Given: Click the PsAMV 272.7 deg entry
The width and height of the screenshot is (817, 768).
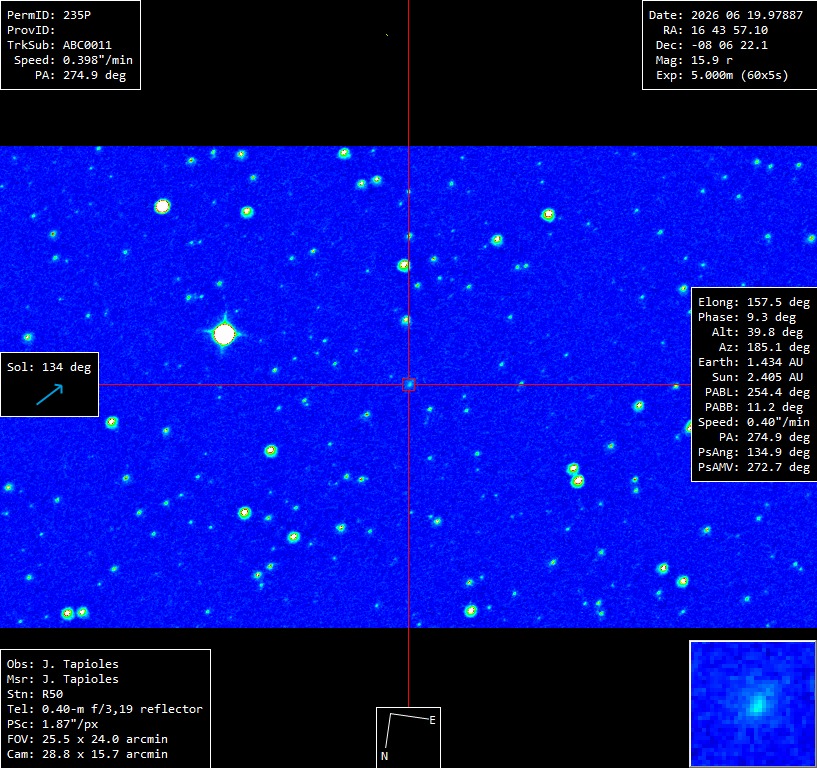Looking at the screenshot, I should (x=754, y=467).
